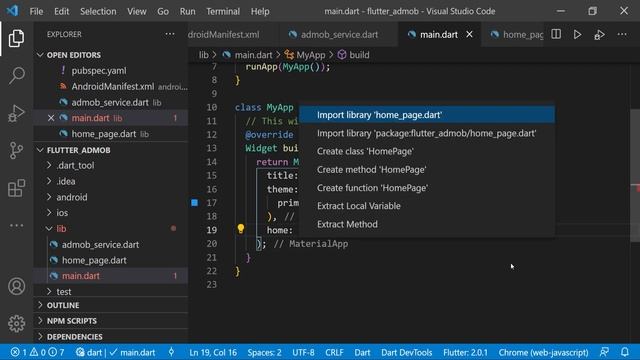Click the split editor right icon
The image size is (640, 360).
(x=556, y=34)
